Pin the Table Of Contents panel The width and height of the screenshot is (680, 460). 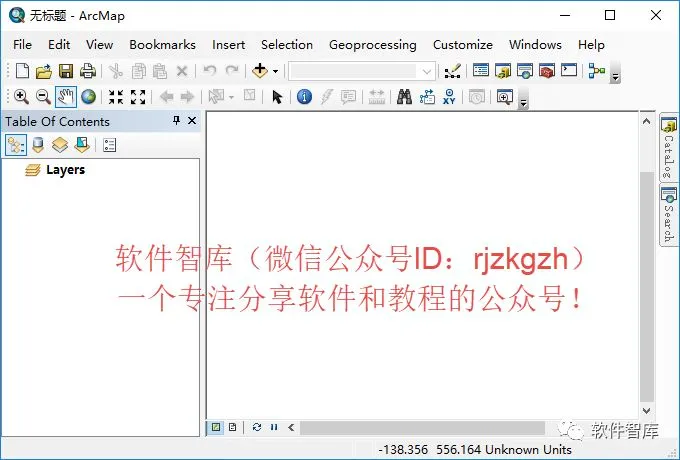pos(176,121)
